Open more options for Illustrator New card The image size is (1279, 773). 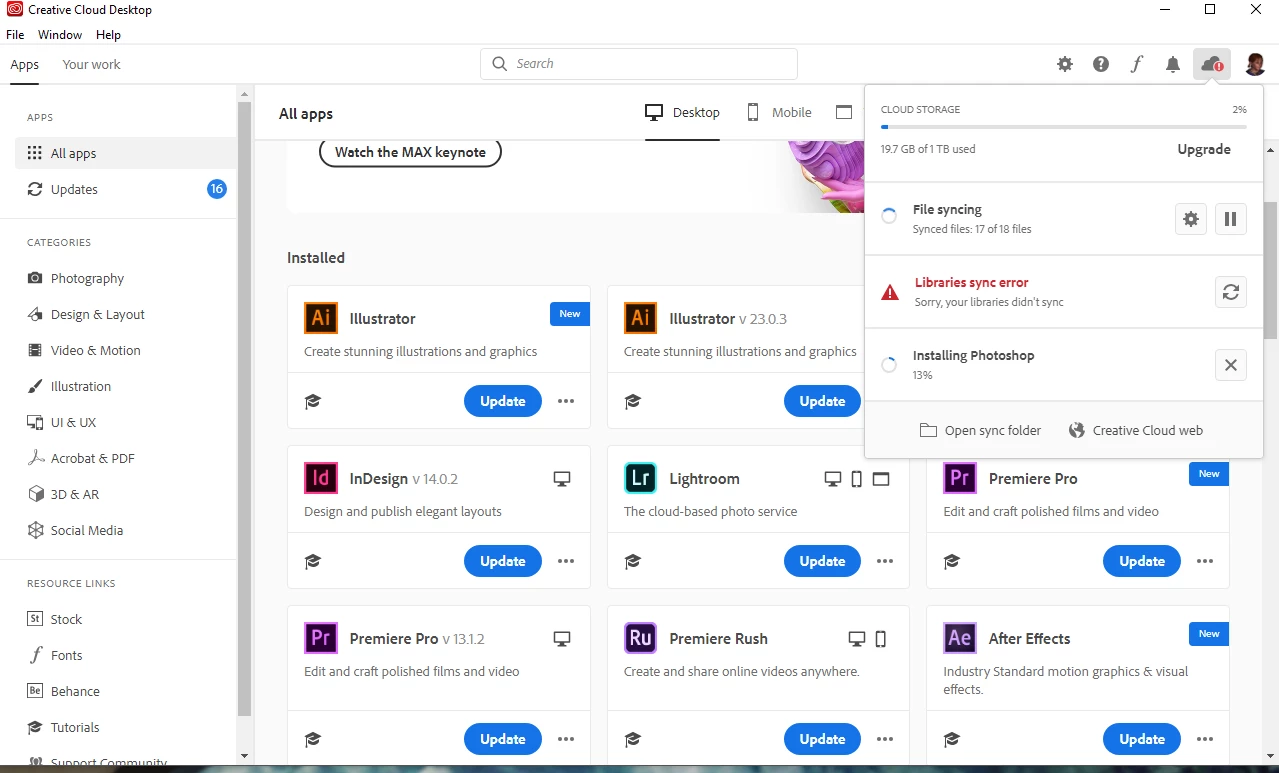coord(566,401)
